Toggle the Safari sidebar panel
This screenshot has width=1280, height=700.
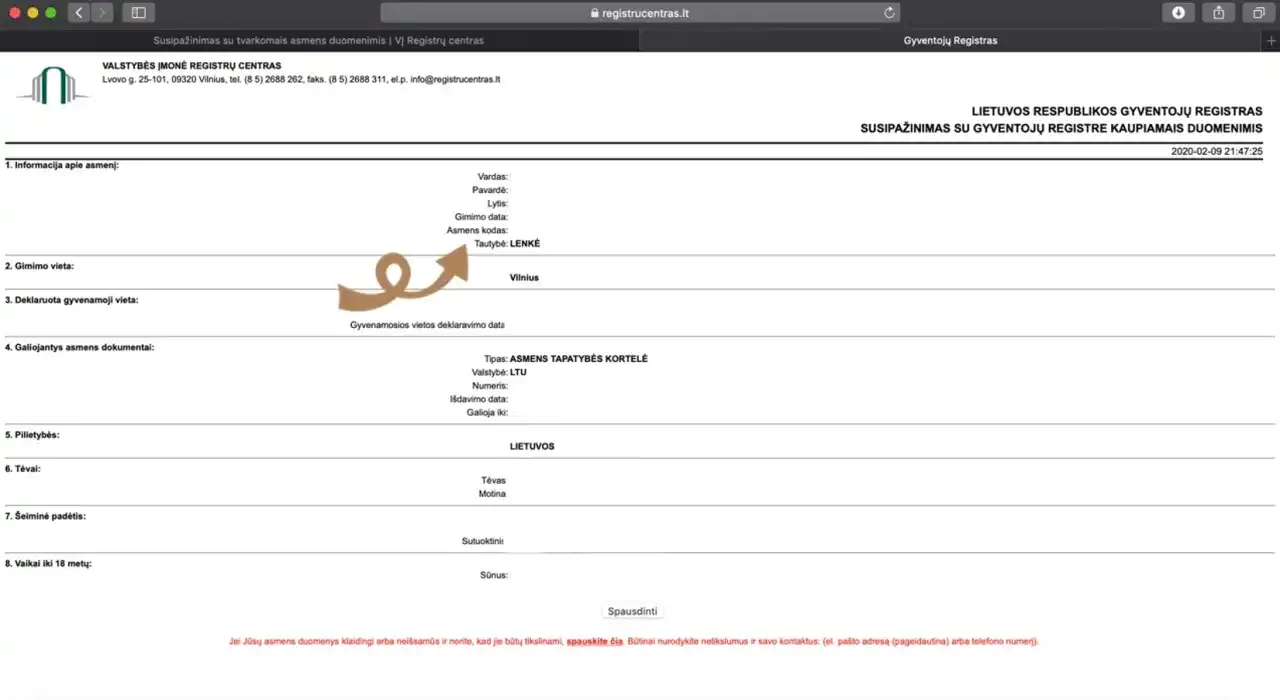click(139, 13)
